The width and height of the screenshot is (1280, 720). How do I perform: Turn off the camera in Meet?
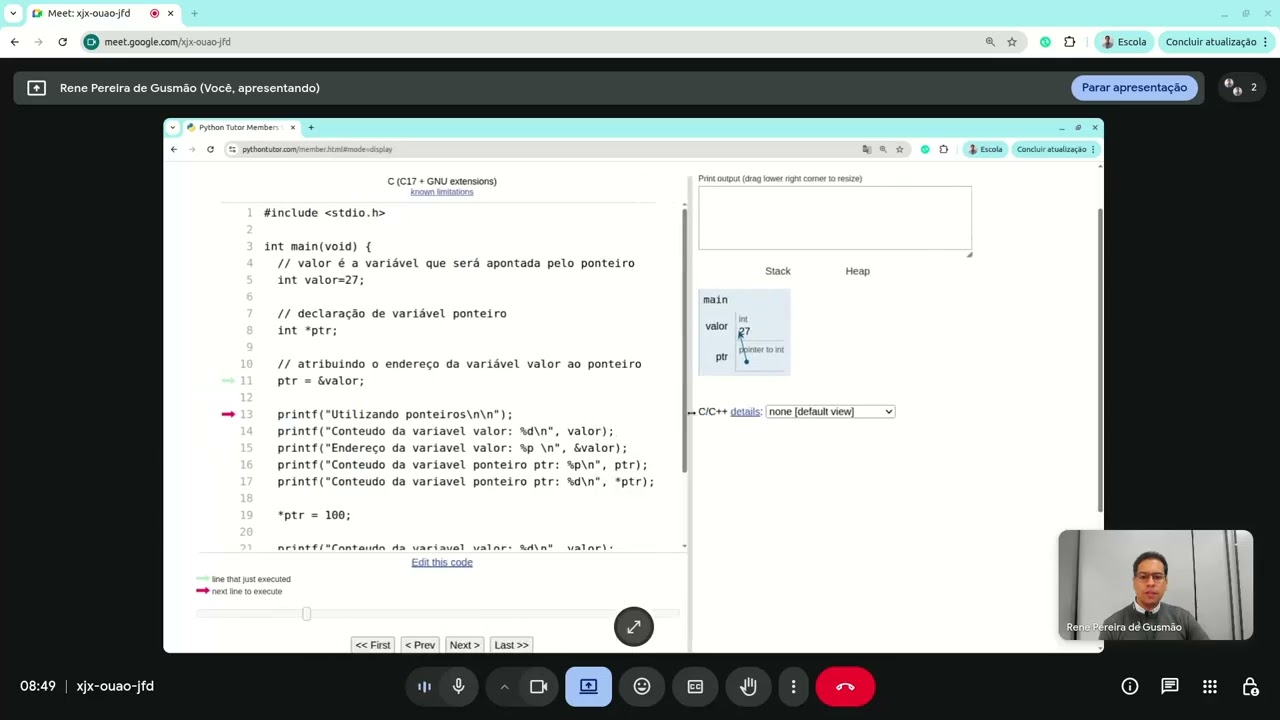[539, 686]
